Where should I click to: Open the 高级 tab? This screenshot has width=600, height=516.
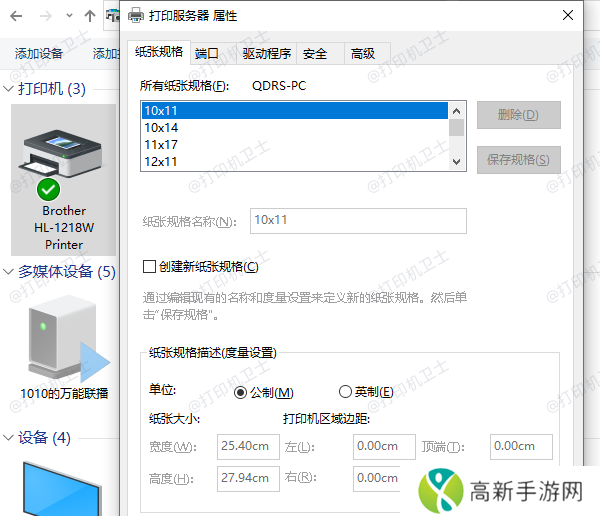[363, 54]
